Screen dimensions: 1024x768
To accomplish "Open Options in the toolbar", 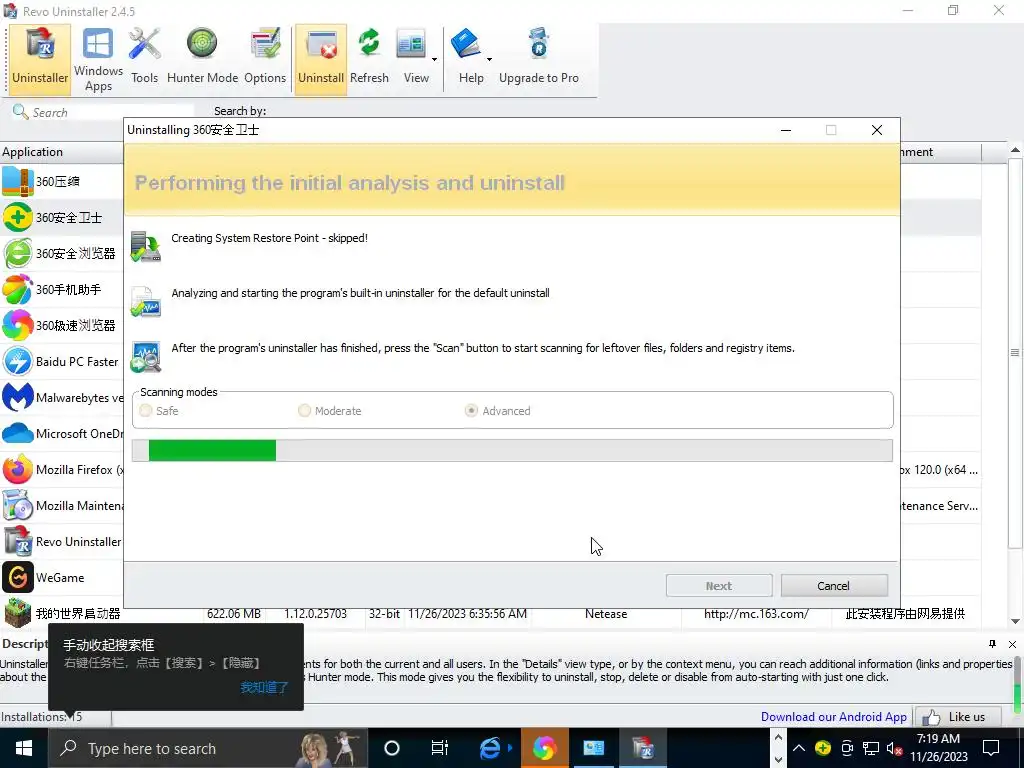I will 264,59.
